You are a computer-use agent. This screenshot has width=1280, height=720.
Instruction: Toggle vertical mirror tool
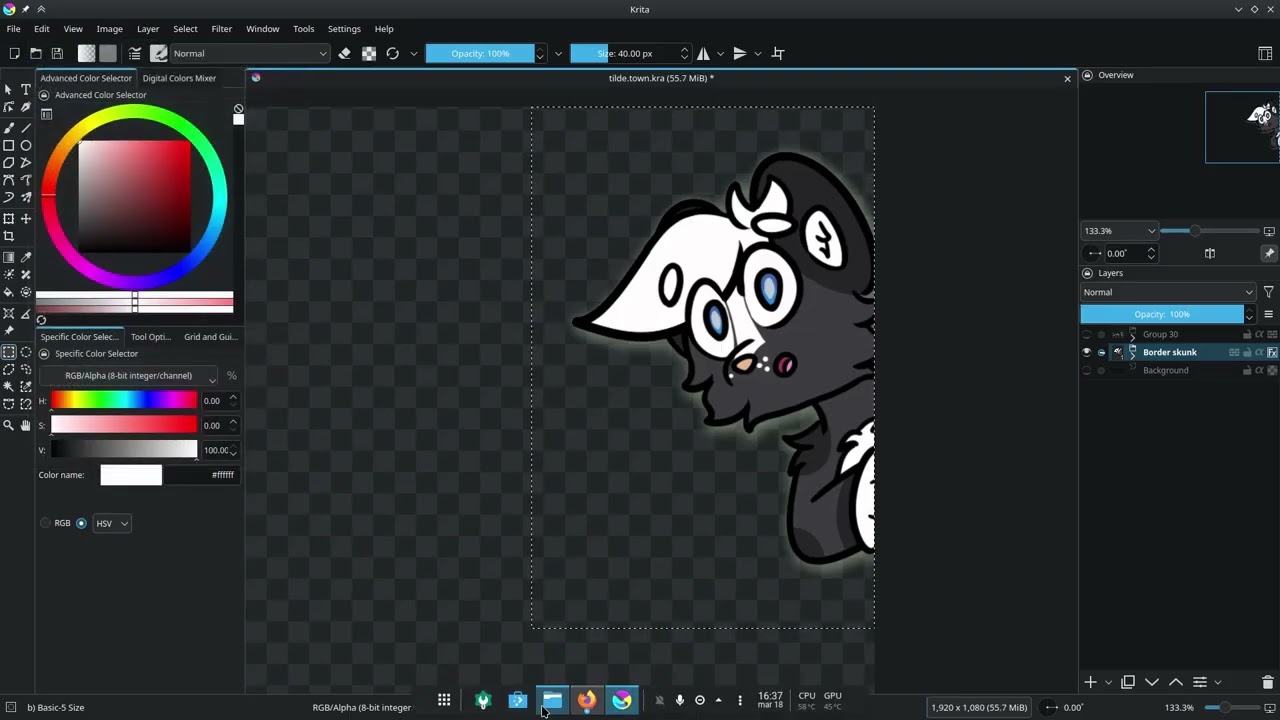point(740,53)
